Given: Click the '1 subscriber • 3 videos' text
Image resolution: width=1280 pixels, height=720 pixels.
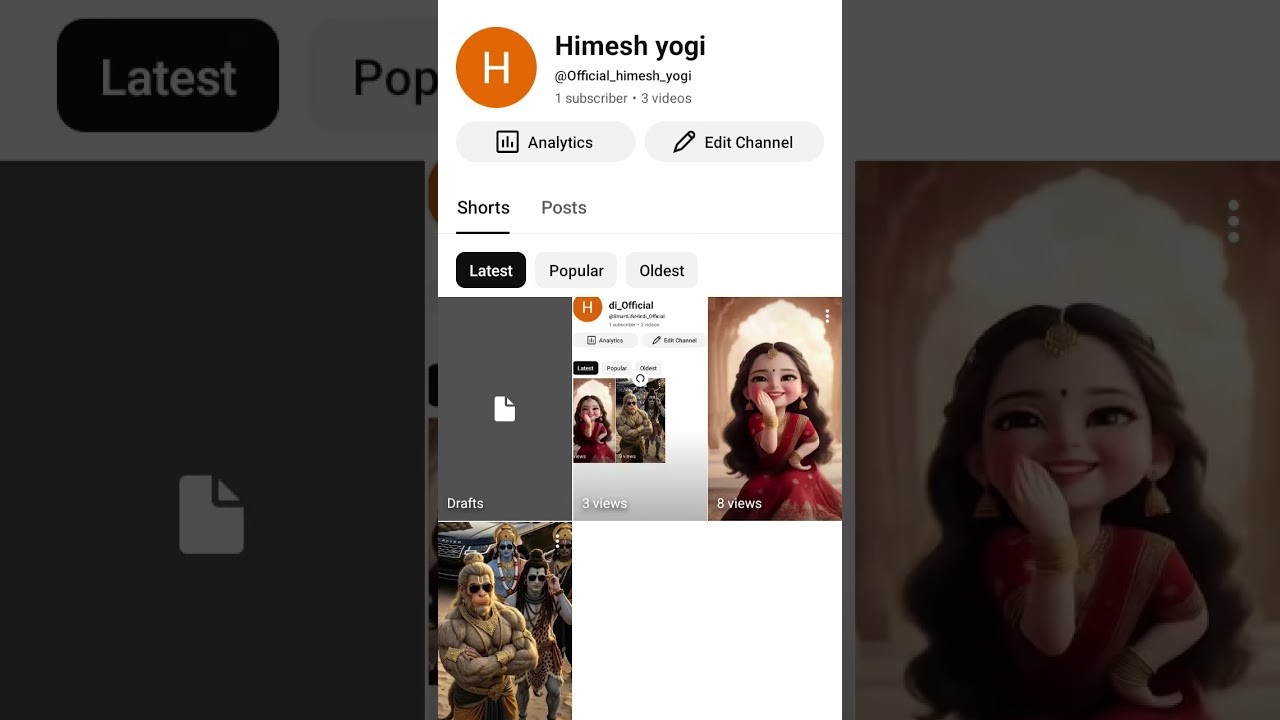Looking at the screenshot, I should coord(623,98).
